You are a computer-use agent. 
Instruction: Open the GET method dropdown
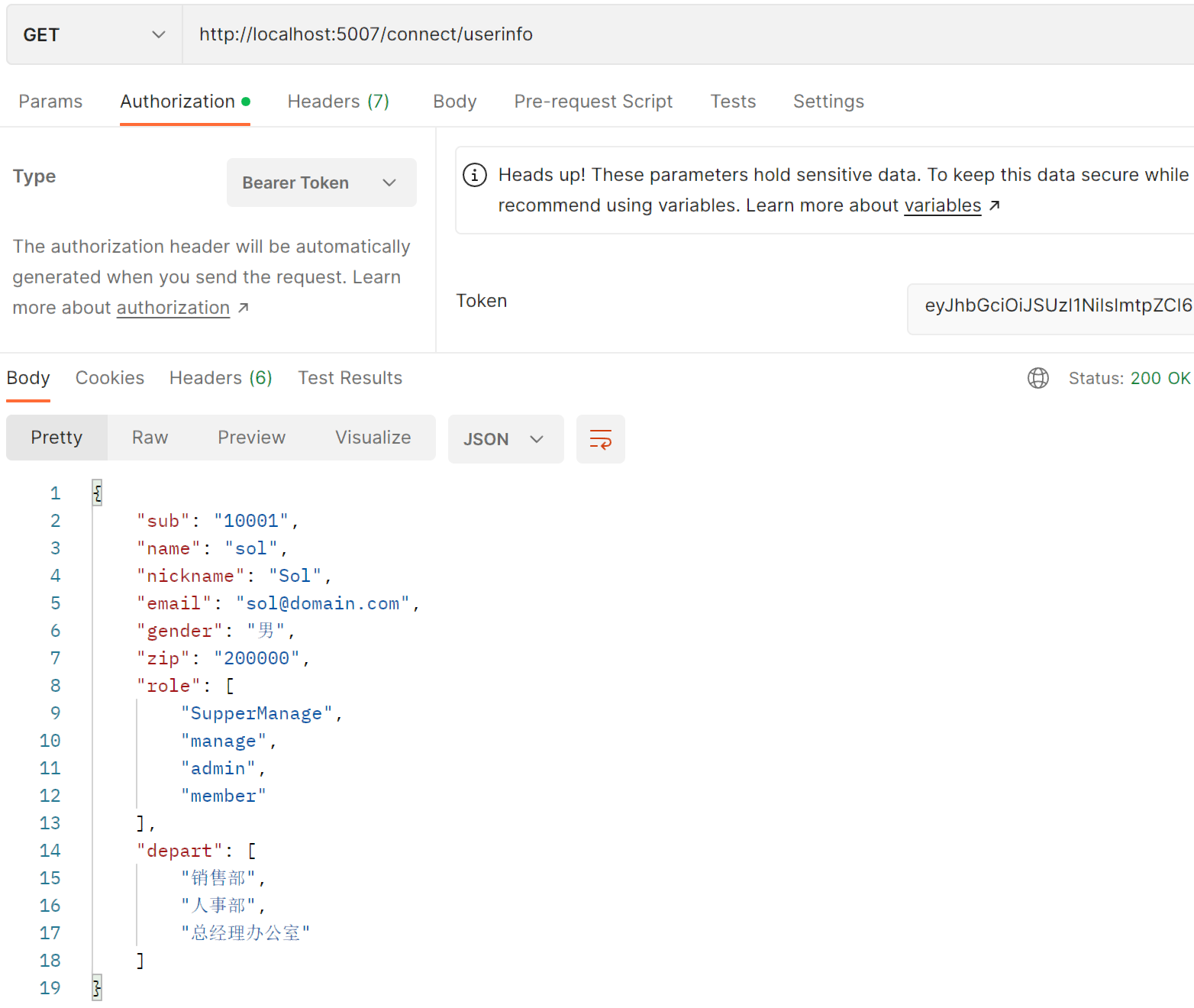(x=95, y=35)
